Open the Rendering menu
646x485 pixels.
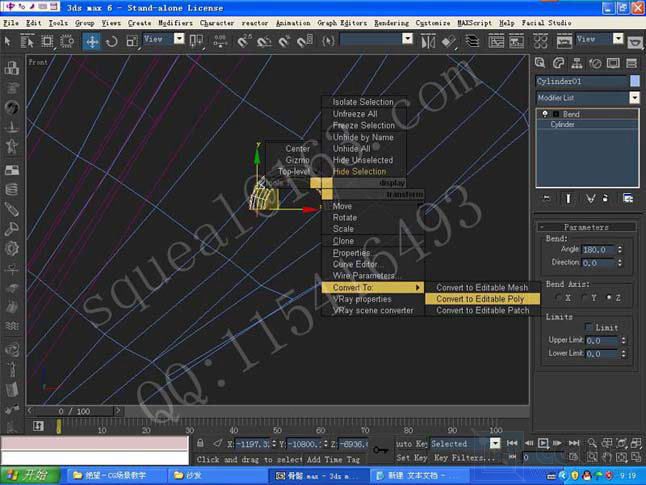pyautogui.click(x=391, y=23)
